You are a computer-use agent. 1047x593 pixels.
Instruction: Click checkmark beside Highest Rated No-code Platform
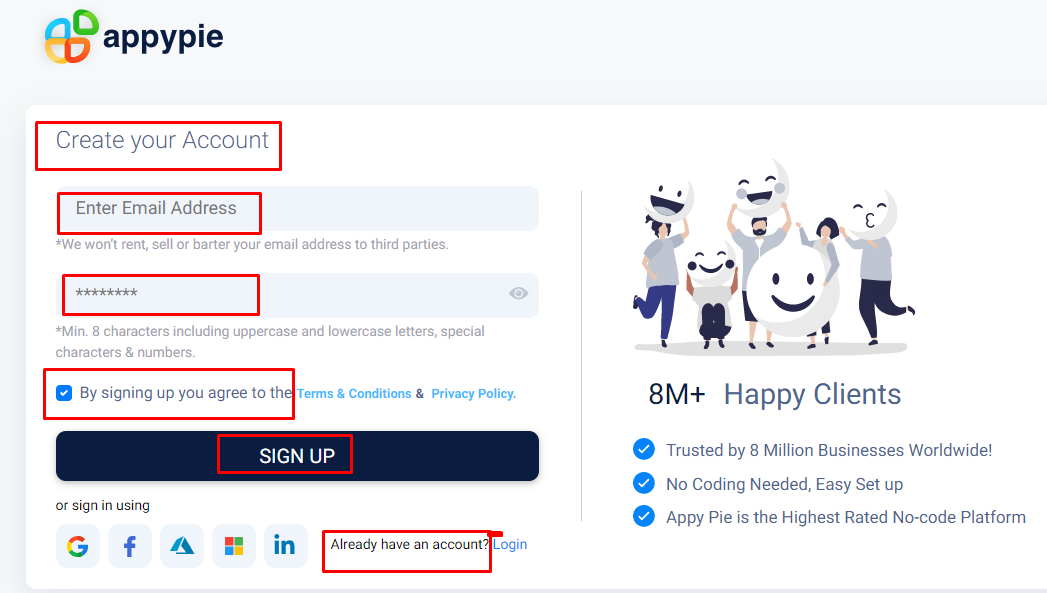[644, 516]
